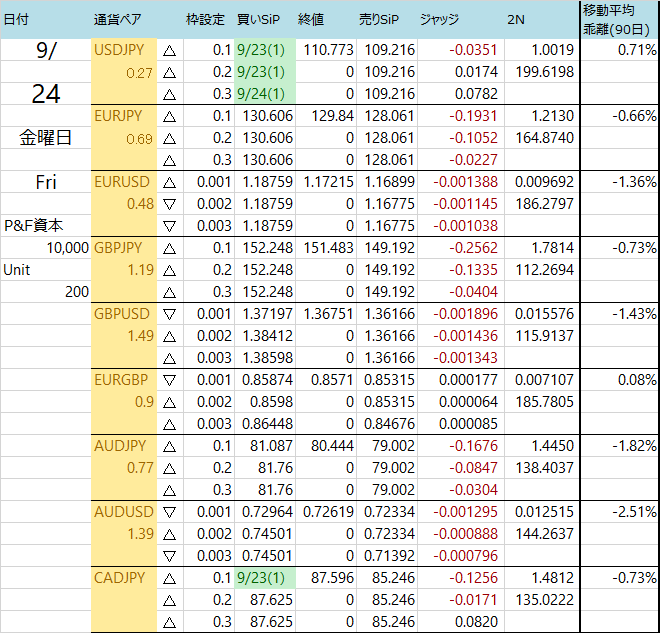Screen dimensions: 660x633
Task: Click the GBPUSD currency pair cell
Action: point(122,314)
